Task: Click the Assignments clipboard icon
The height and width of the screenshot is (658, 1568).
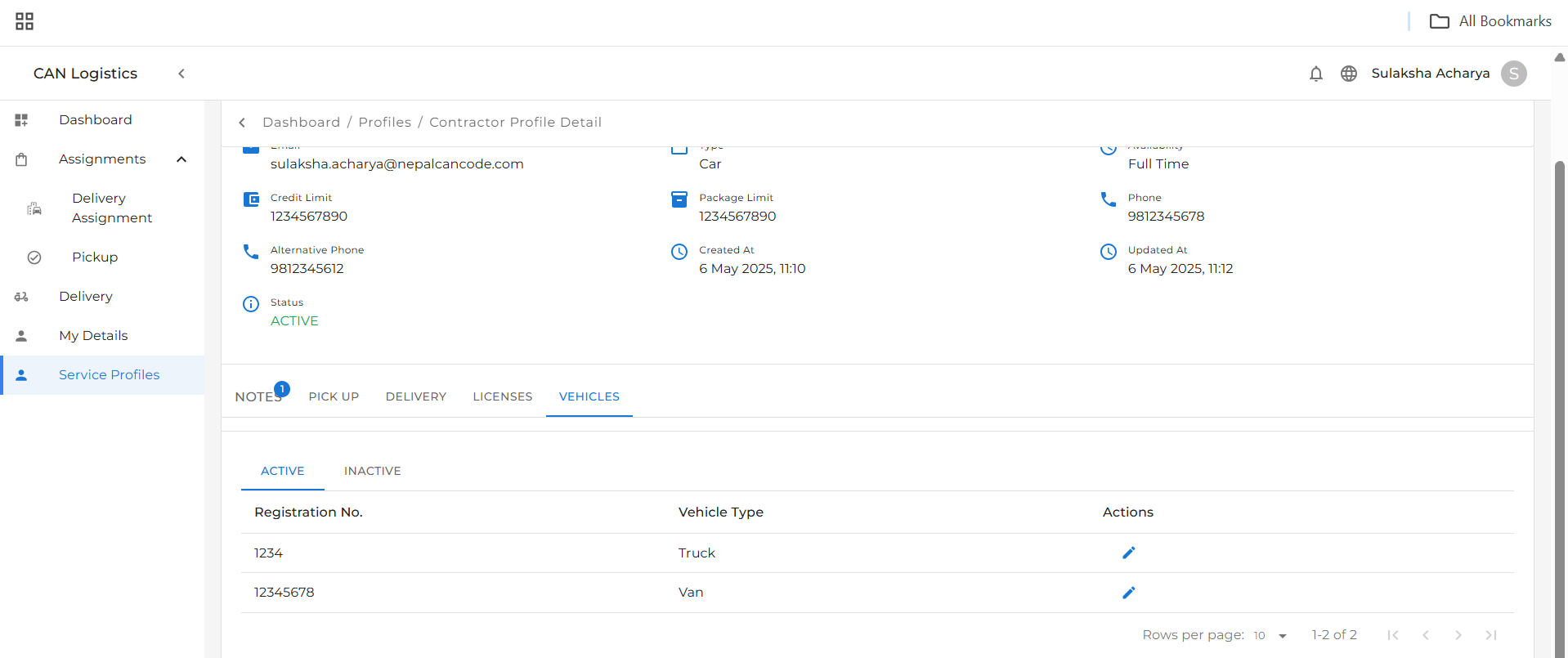Action: point(21,159)
